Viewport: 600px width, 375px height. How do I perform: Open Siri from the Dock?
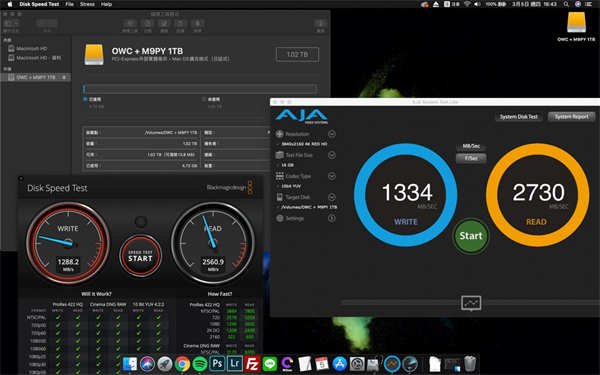[x=147, y=364]
